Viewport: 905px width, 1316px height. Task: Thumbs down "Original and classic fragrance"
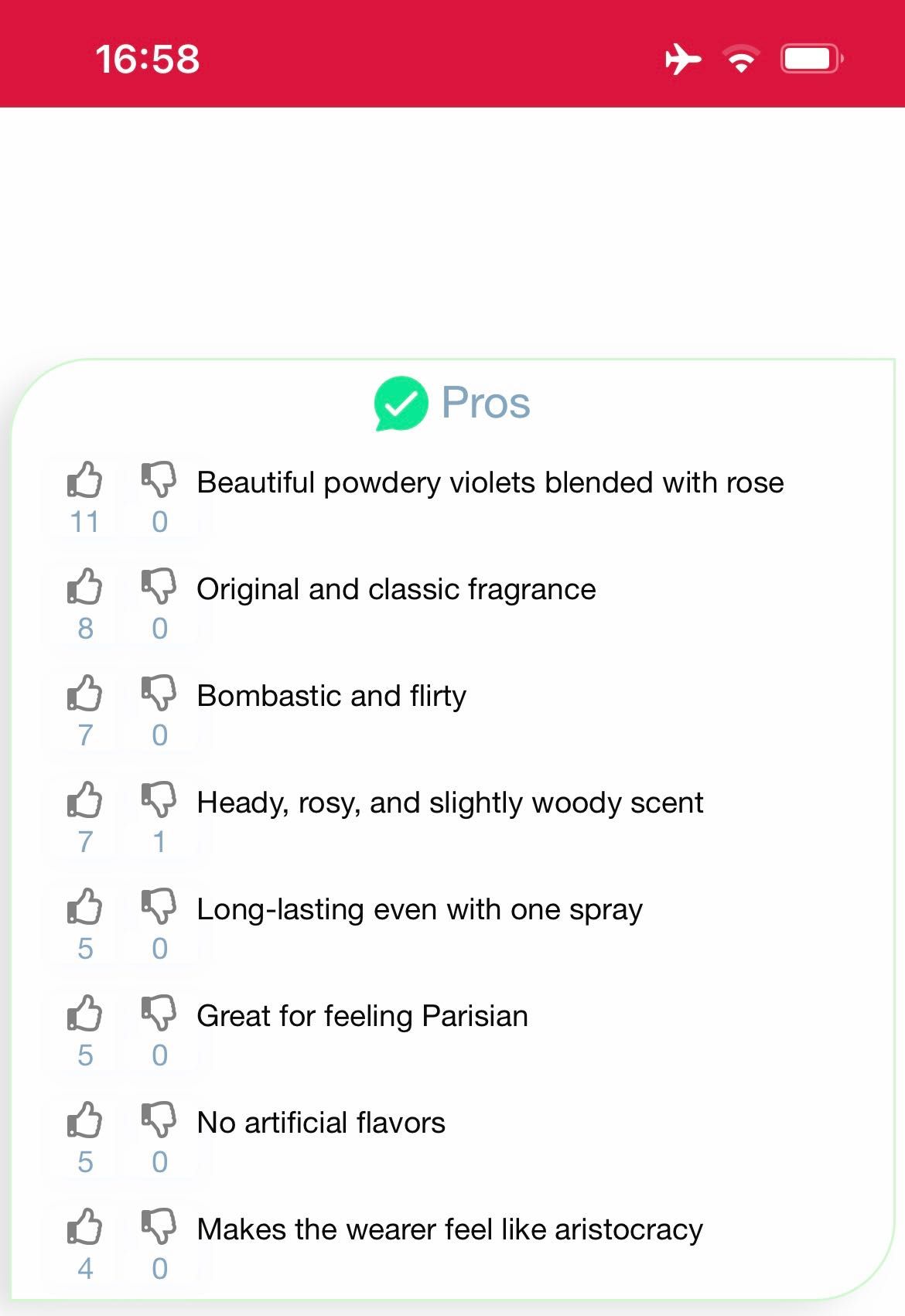159,586
